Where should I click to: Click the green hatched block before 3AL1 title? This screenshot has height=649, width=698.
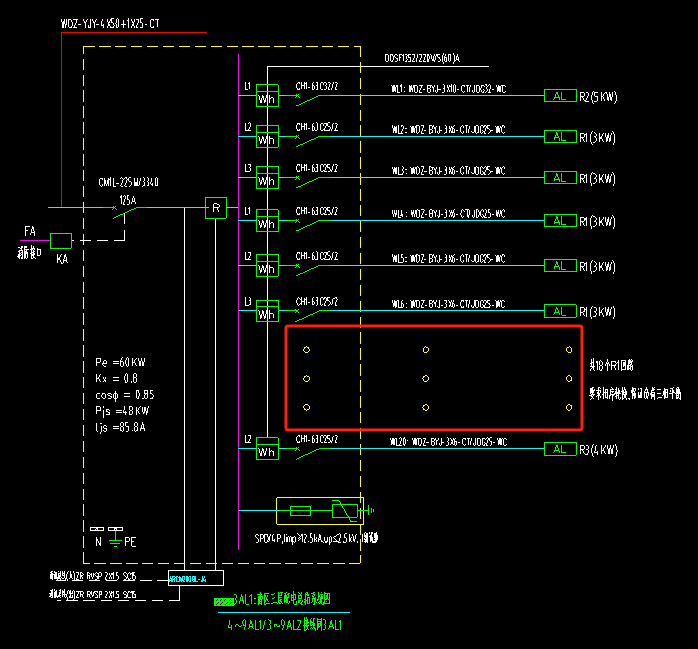223,602
